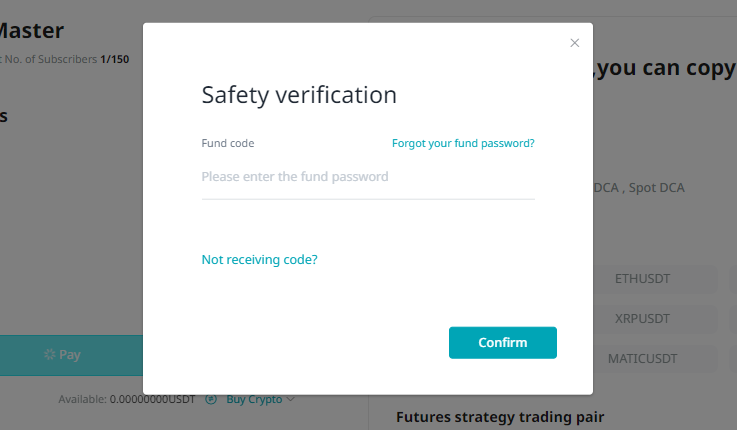This screenshot has width=737, height=430.
Task: Click the 'Spot DCA' strategy text
Action: click(x=657, y=188)
